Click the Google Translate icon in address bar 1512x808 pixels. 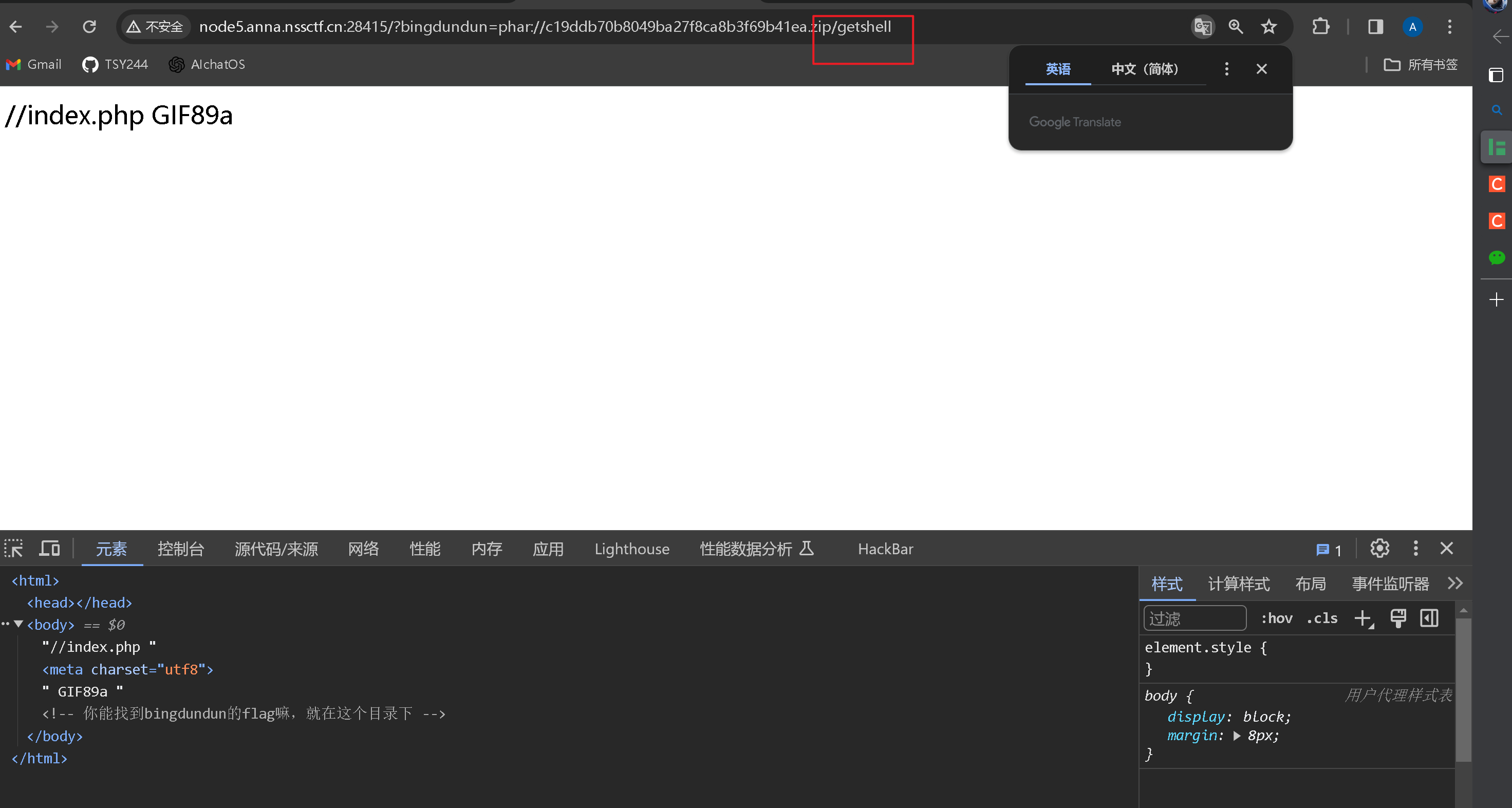[x=1202, y=26]
